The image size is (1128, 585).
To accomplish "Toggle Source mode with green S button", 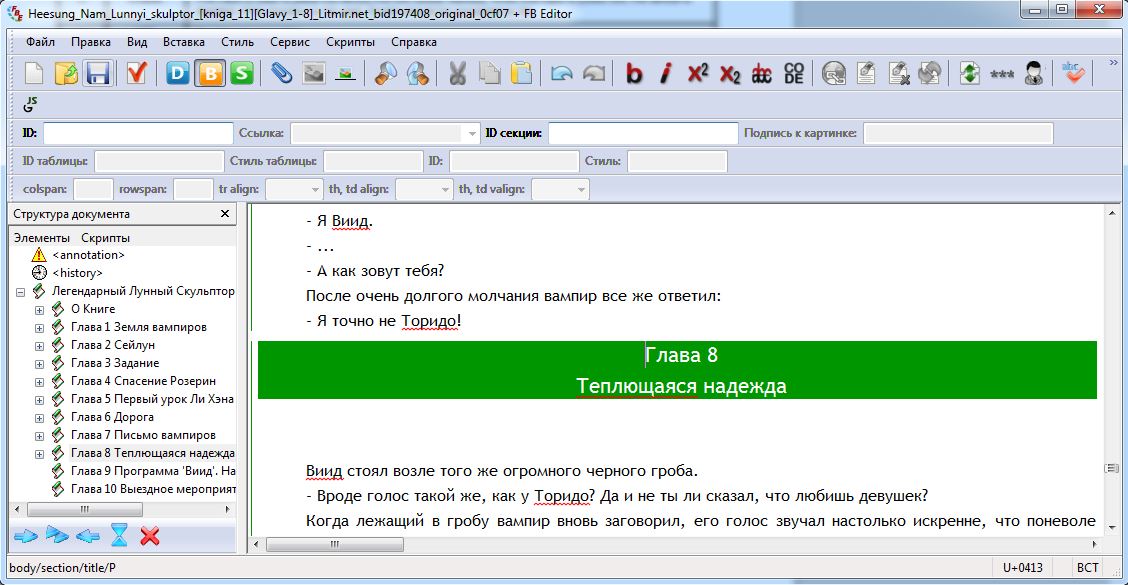I will click(x=241, y=73).
